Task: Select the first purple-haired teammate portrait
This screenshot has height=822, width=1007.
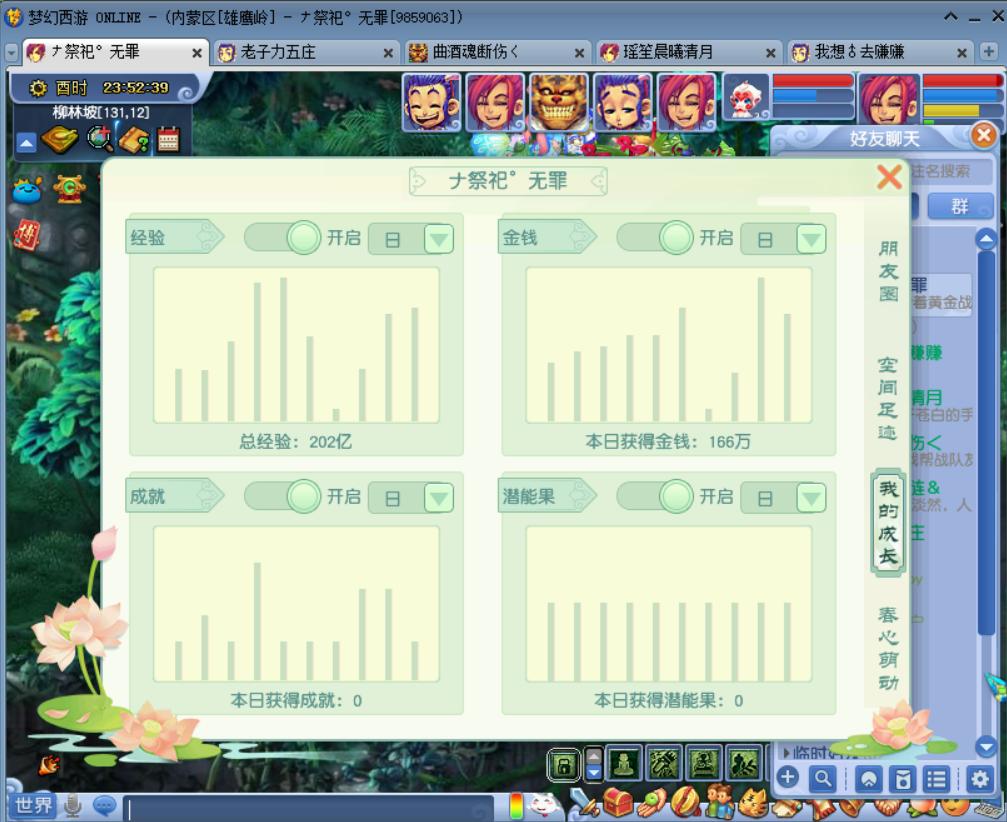Action: [x=431, y=103]
